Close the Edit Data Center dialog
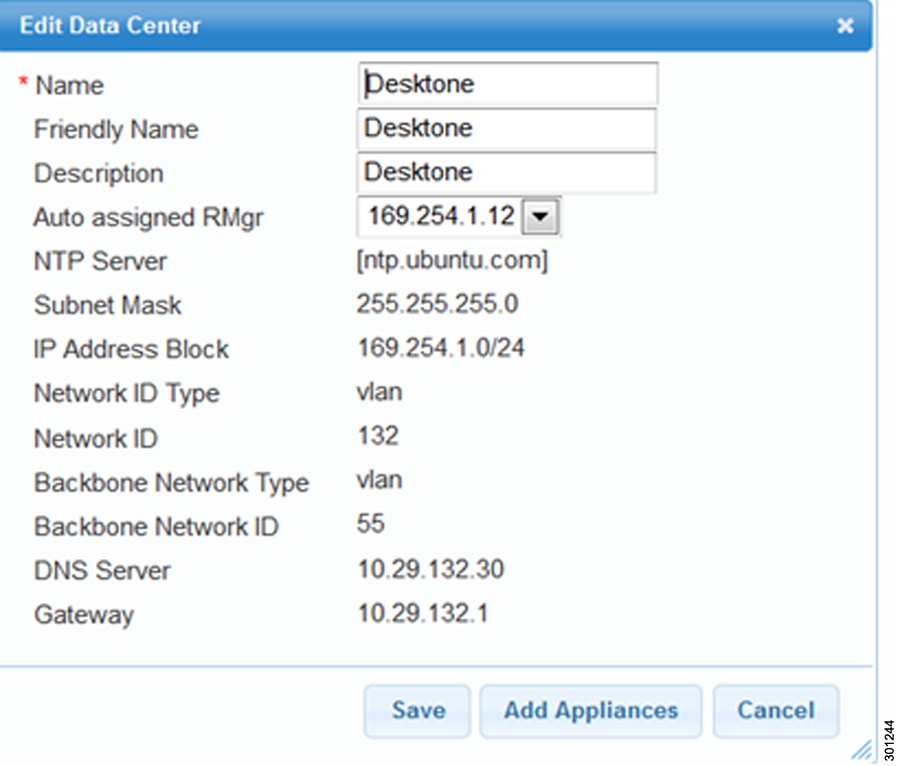 845,25
